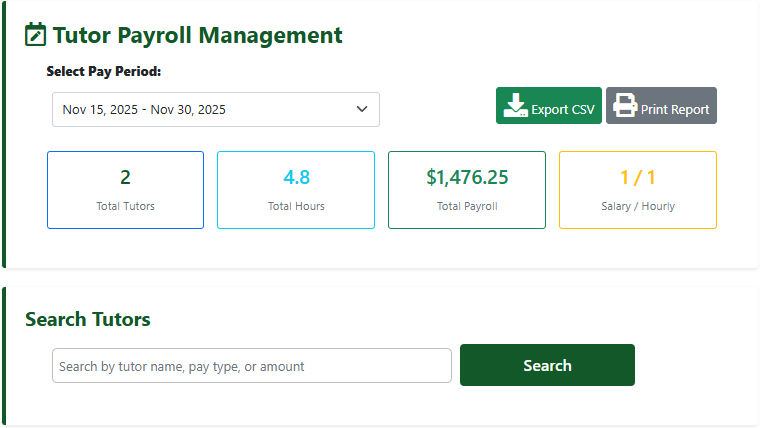The width and height of the screenshot is (760, 428).
Task: Select the Total Hours label
Action: point(296,206)
